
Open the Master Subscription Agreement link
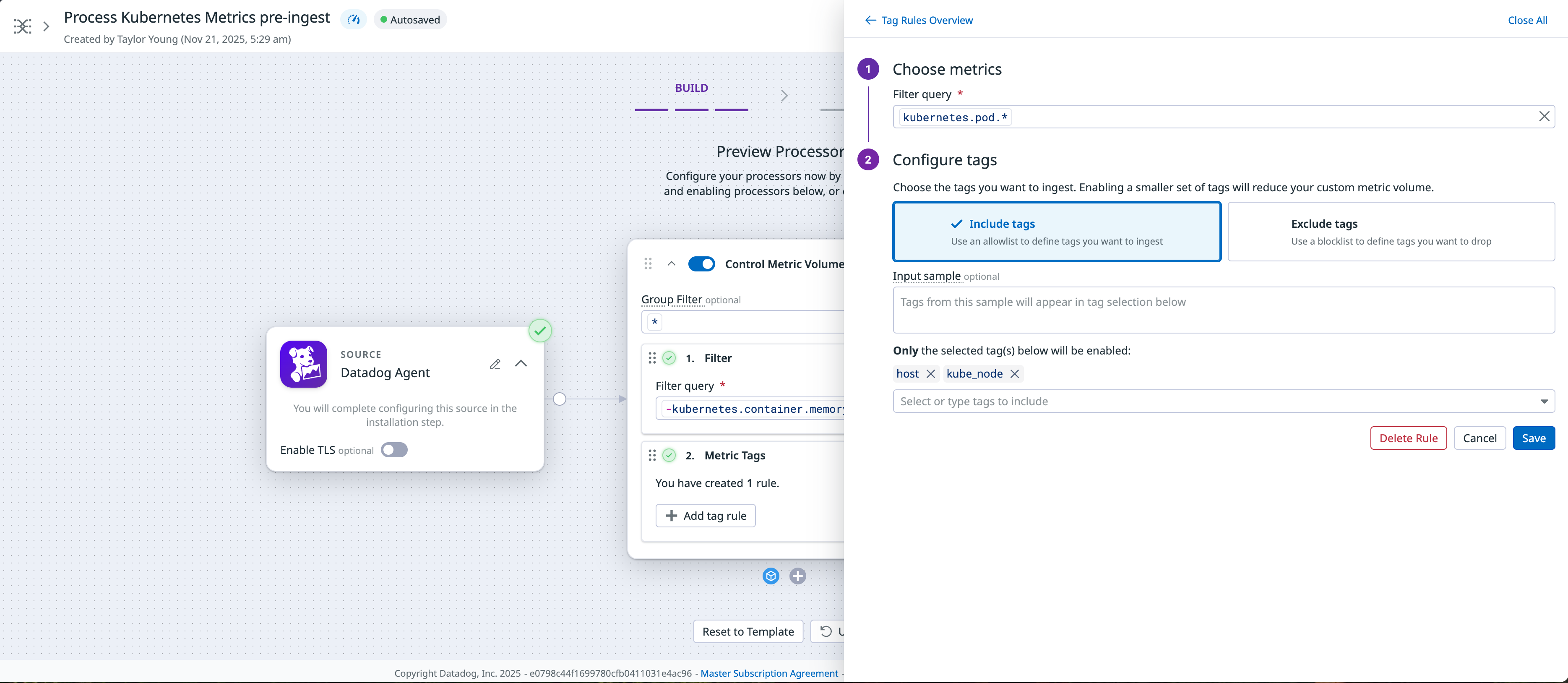point(769,673)
